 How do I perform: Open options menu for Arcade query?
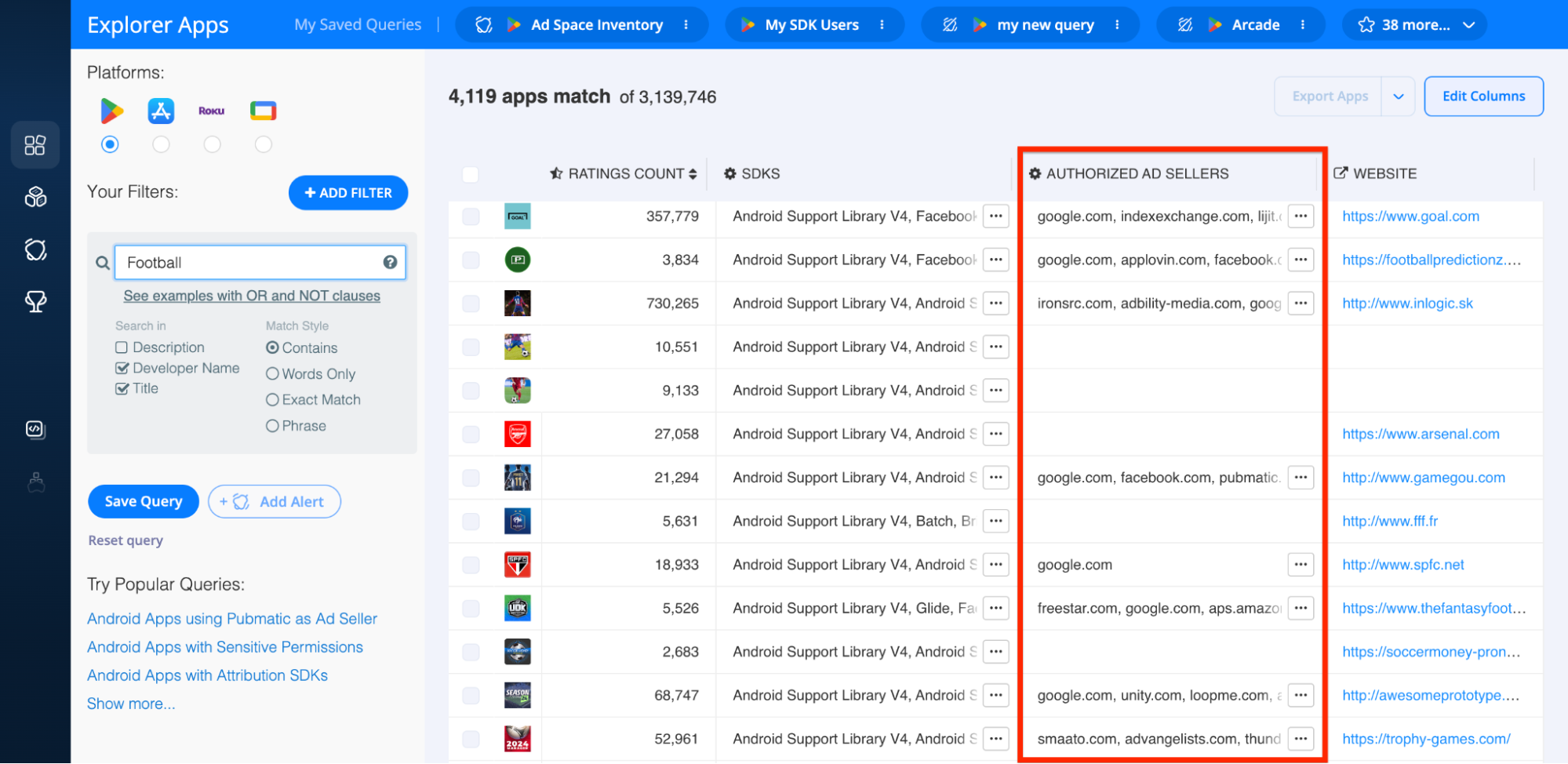(x=1303, y=25)
